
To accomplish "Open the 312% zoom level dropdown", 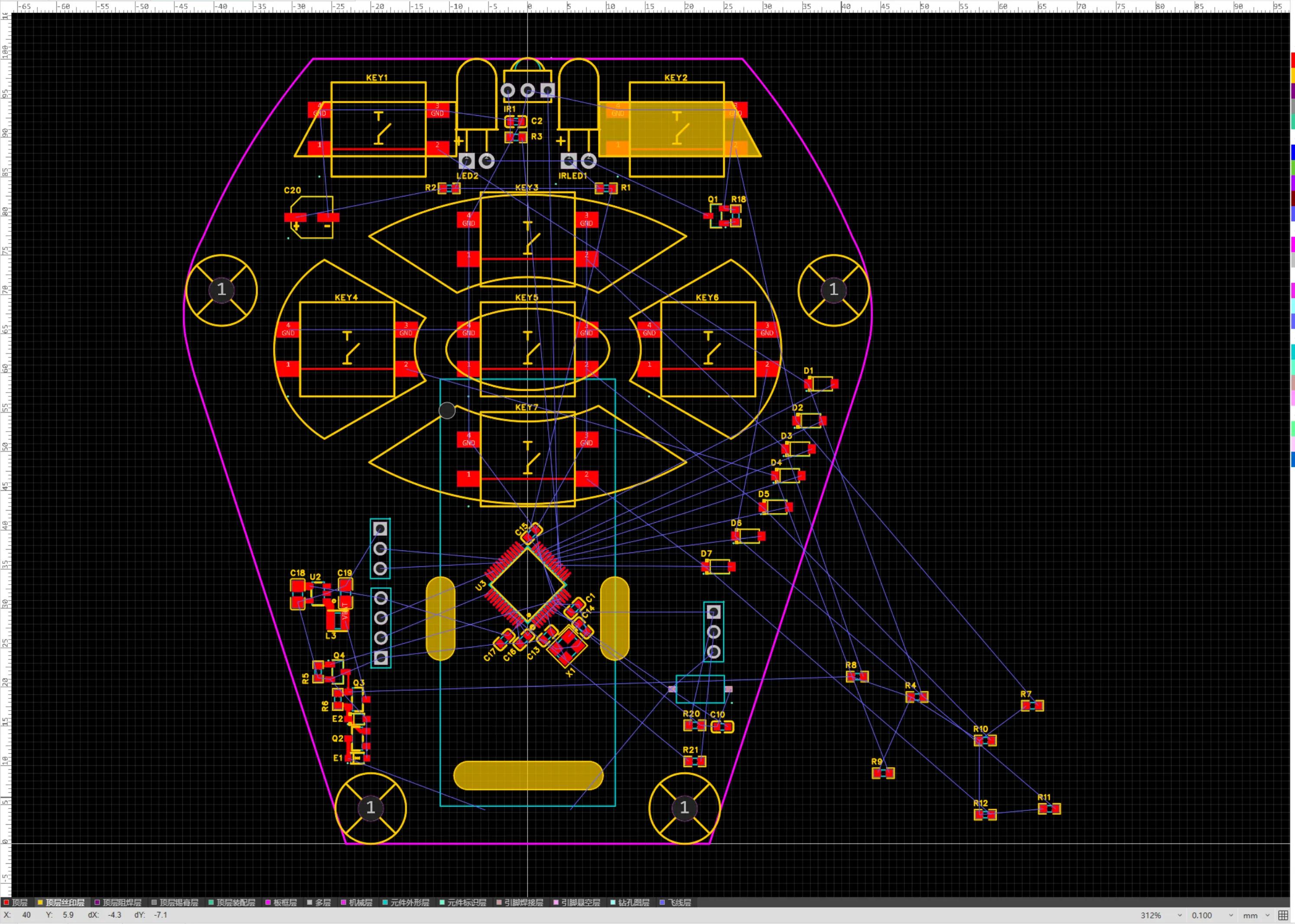I will tap(1161, 915).
